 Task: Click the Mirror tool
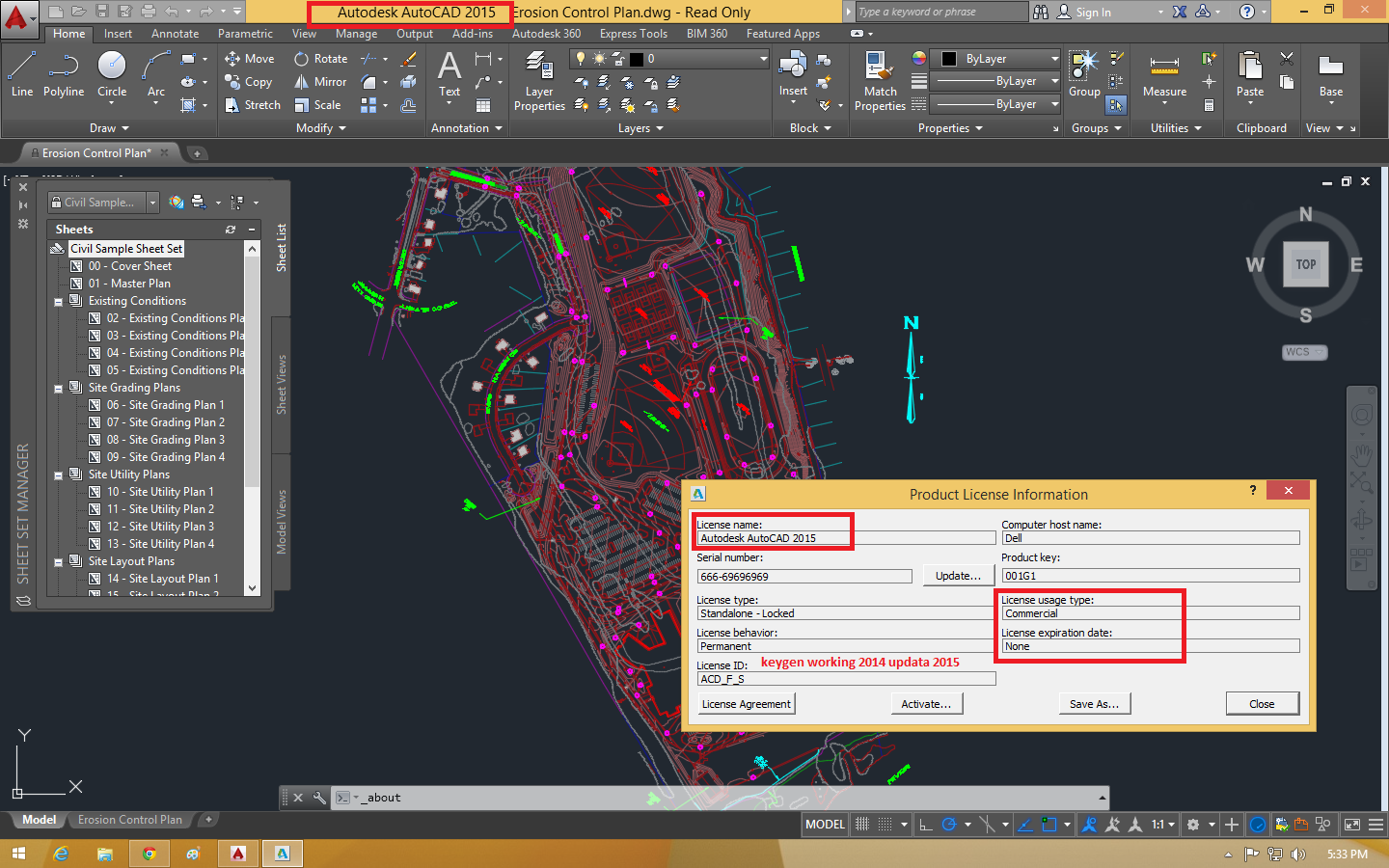pyautogui.click(x=320, y=82)
